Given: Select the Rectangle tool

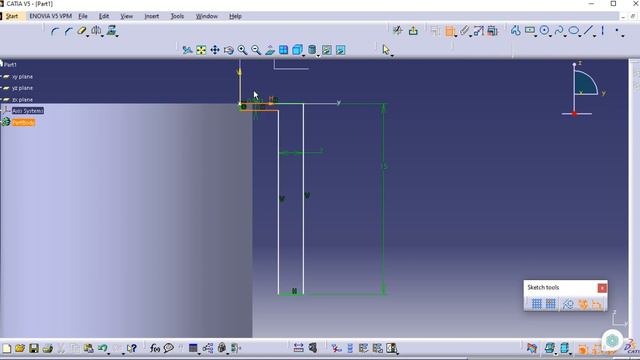Looking at the screenshot, I should coord(530,30).
